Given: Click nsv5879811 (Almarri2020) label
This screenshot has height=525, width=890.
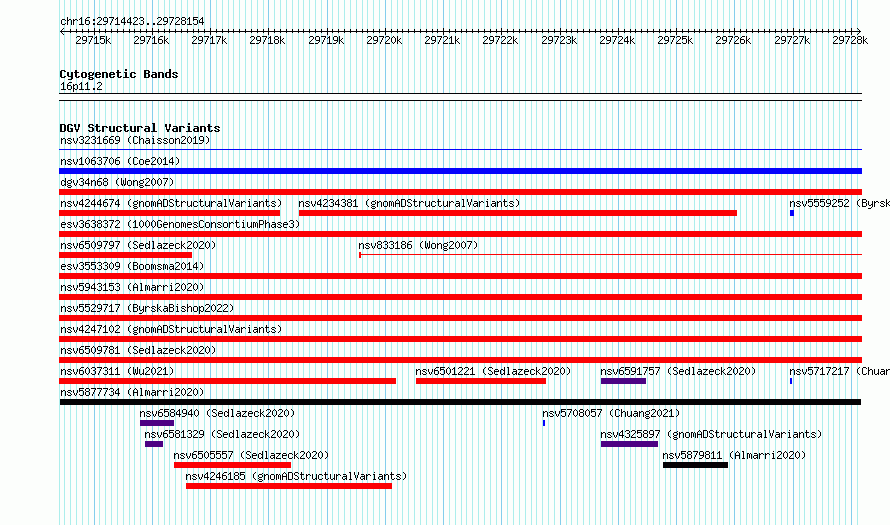Looking at the screenshot, I should 734,455.
